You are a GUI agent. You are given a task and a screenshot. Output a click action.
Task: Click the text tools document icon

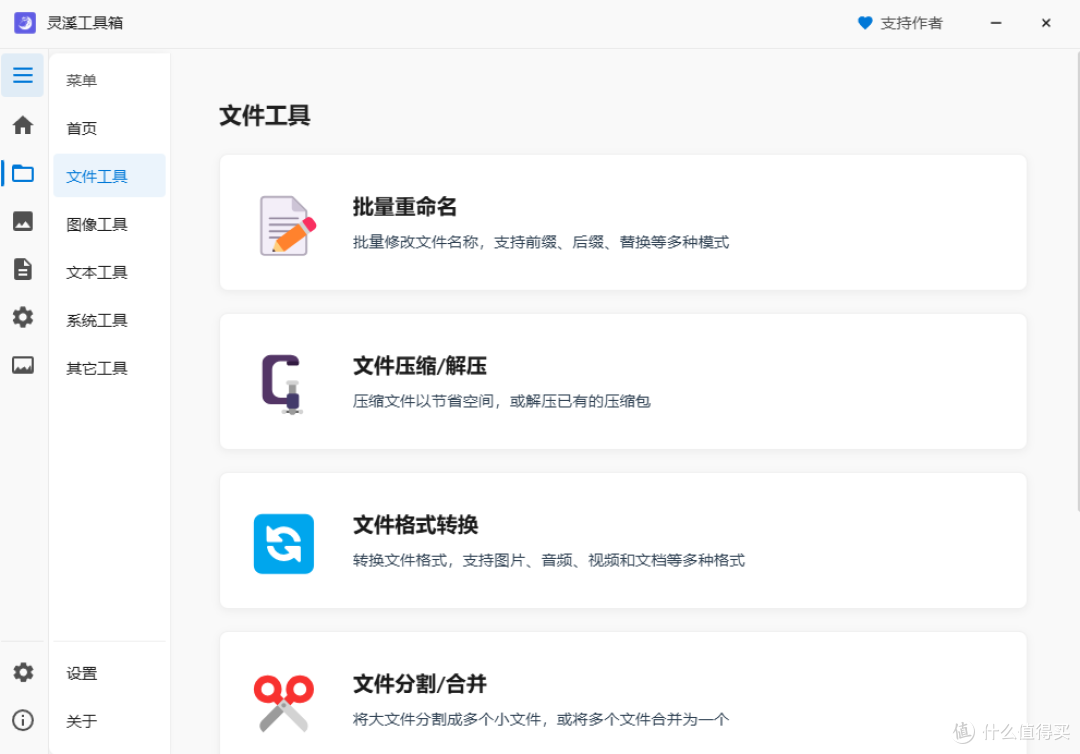pos(23,269)
